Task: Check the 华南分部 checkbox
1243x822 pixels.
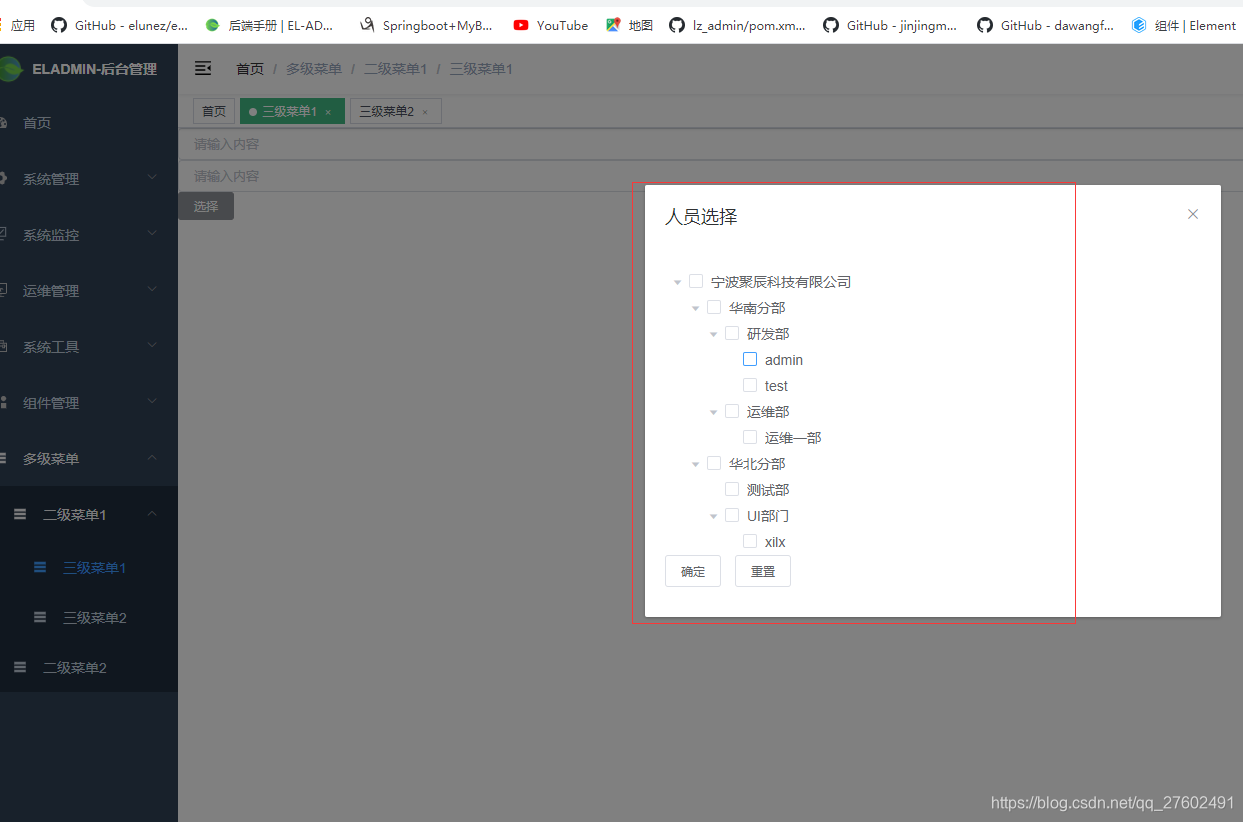Action: tap(714, 307)
